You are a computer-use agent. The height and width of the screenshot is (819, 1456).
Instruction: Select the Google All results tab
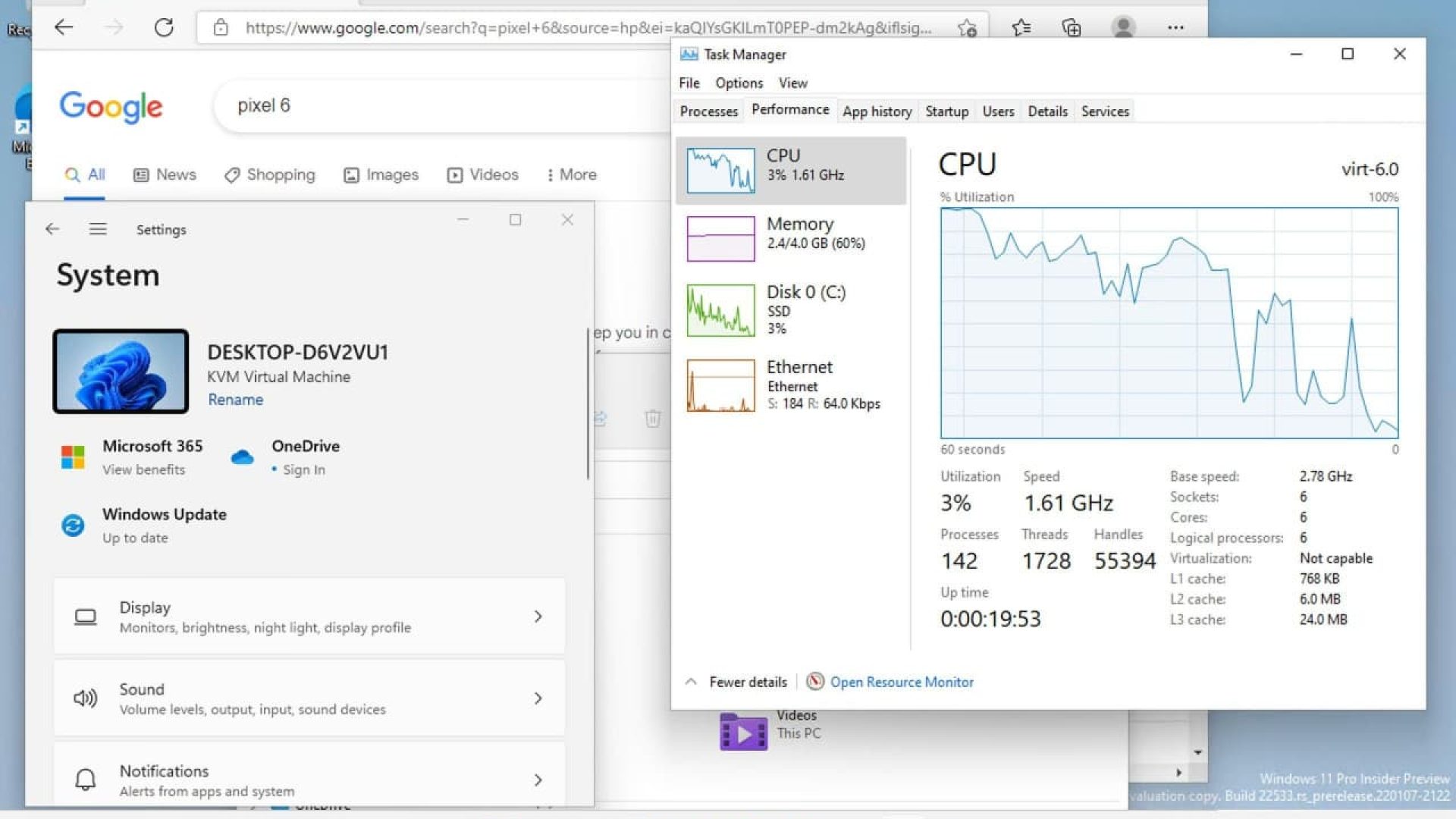pyautogui.click(x=85, y=175)
